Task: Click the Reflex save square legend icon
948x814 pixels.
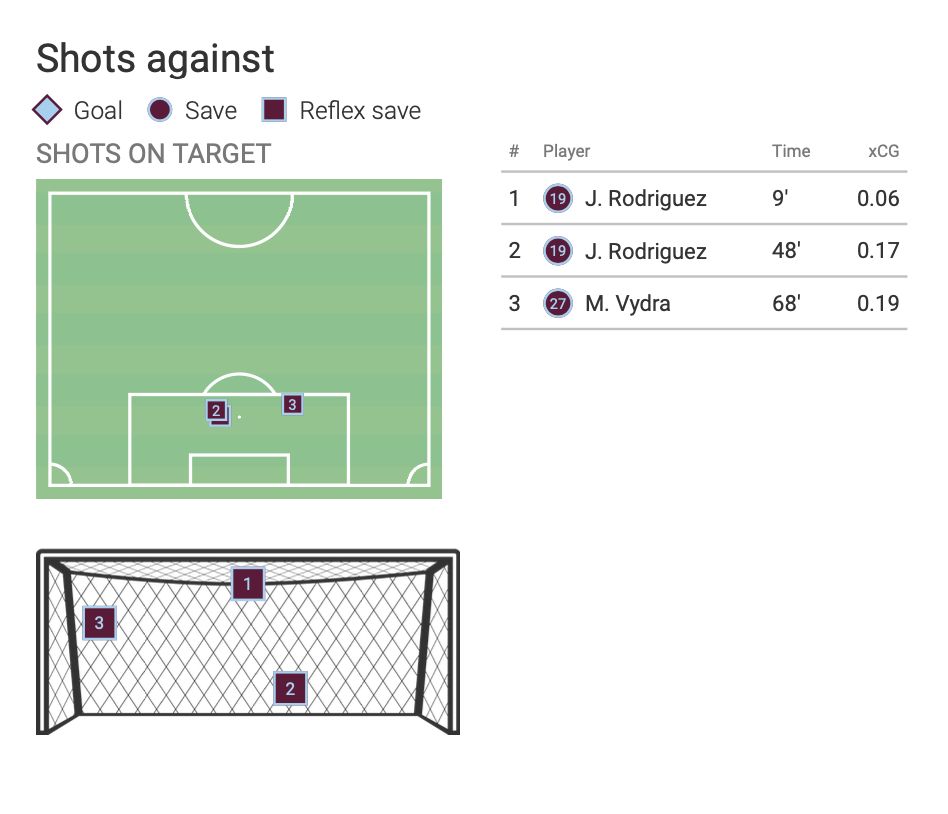Action: point(274,110)
